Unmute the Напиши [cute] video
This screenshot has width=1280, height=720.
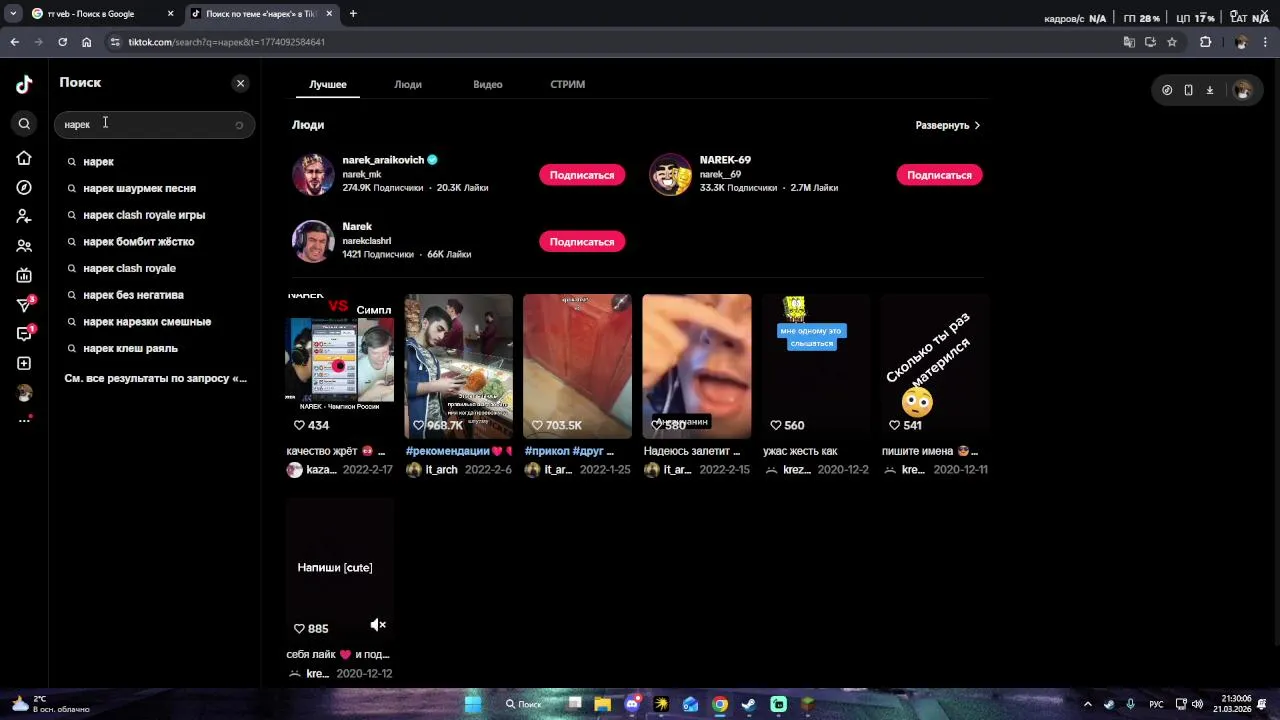tap(378, 625)
